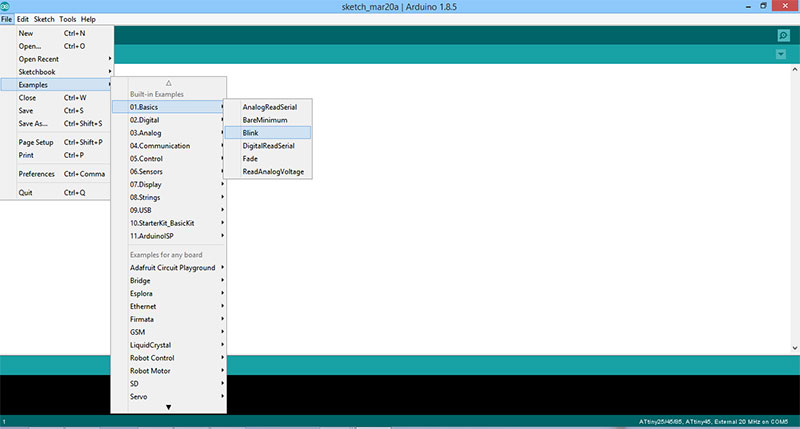The width and height of the screenshot is (800, 429).
Task: Select Page Setup menu entry
Action: 57,142
